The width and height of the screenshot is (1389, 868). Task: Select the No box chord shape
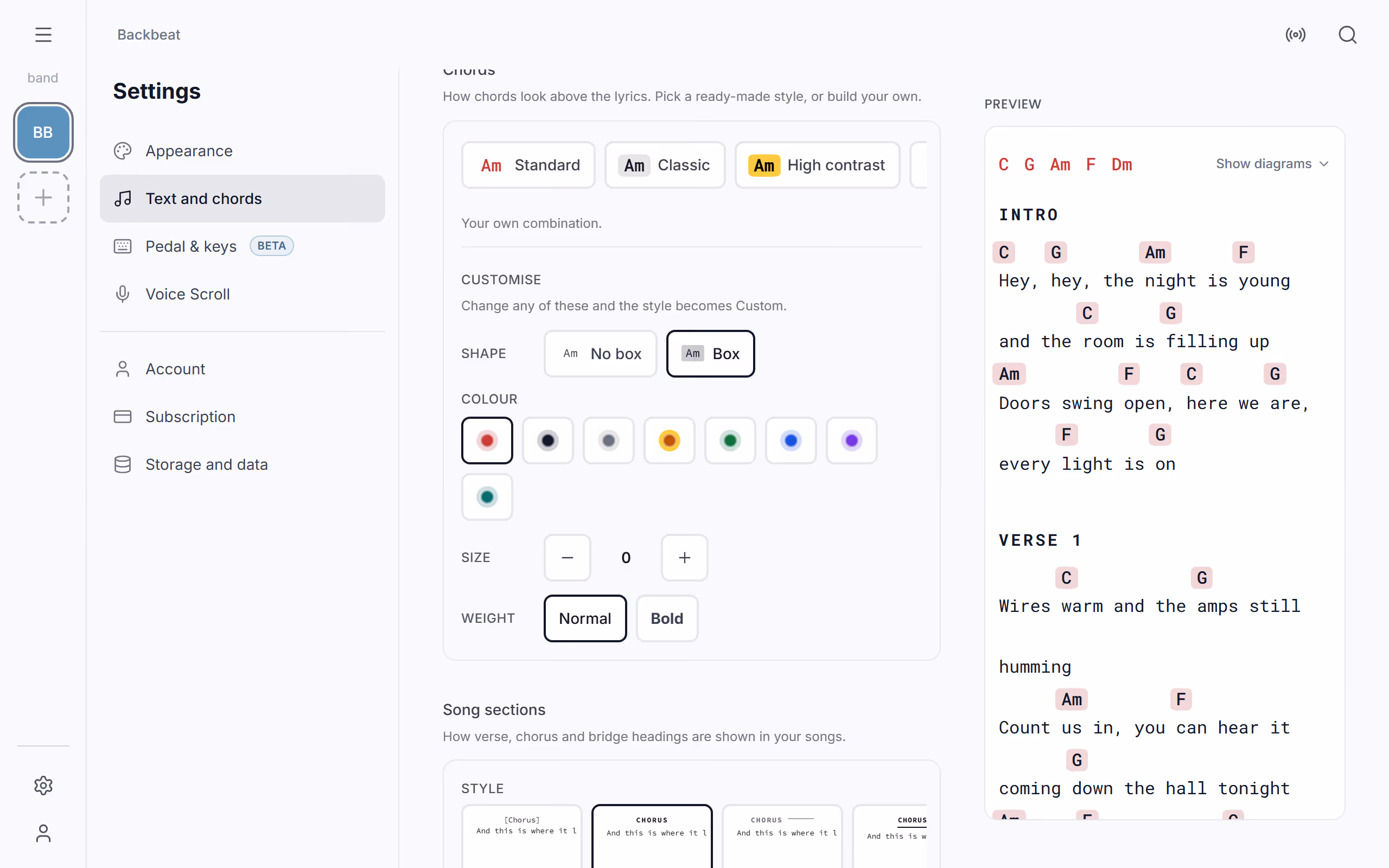(601, 354)
